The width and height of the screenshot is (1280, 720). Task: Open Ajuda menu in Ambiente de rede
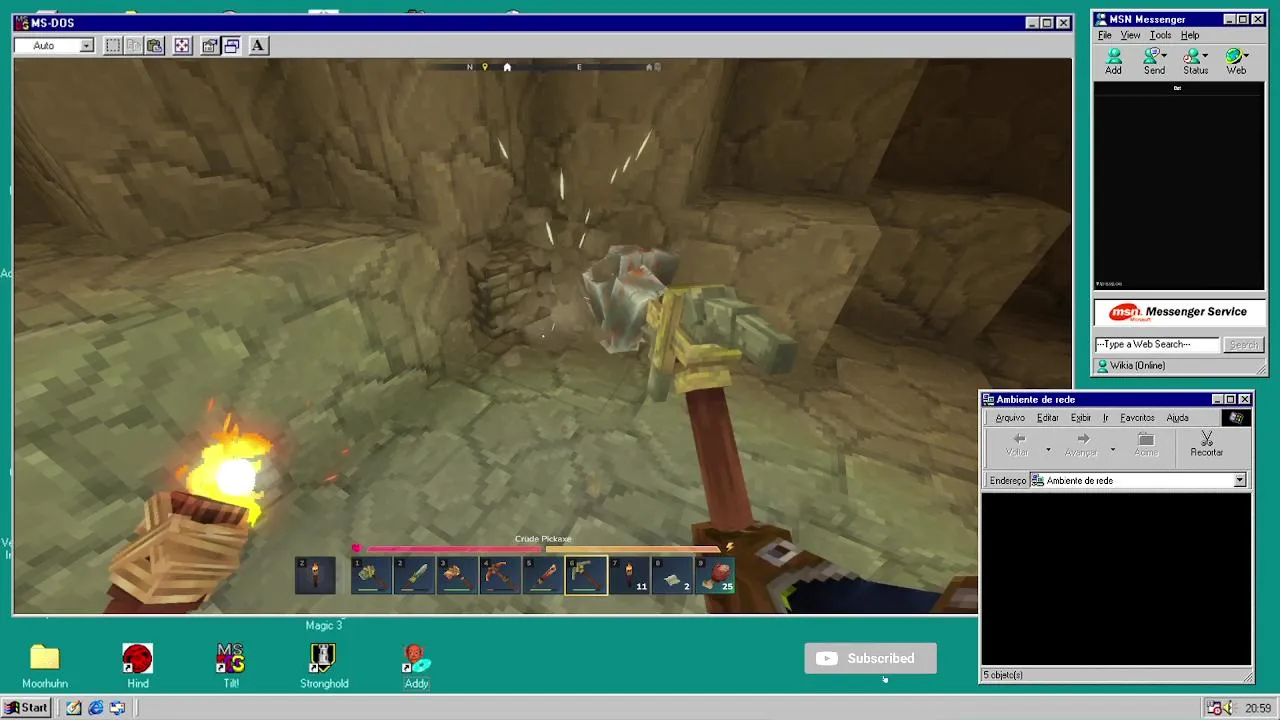coord(1177,418)
